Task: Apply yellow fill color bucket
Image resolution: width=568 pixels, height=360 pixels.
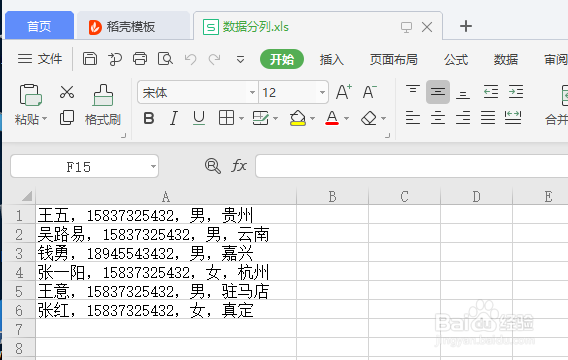Action: click(x=297, y=118)
